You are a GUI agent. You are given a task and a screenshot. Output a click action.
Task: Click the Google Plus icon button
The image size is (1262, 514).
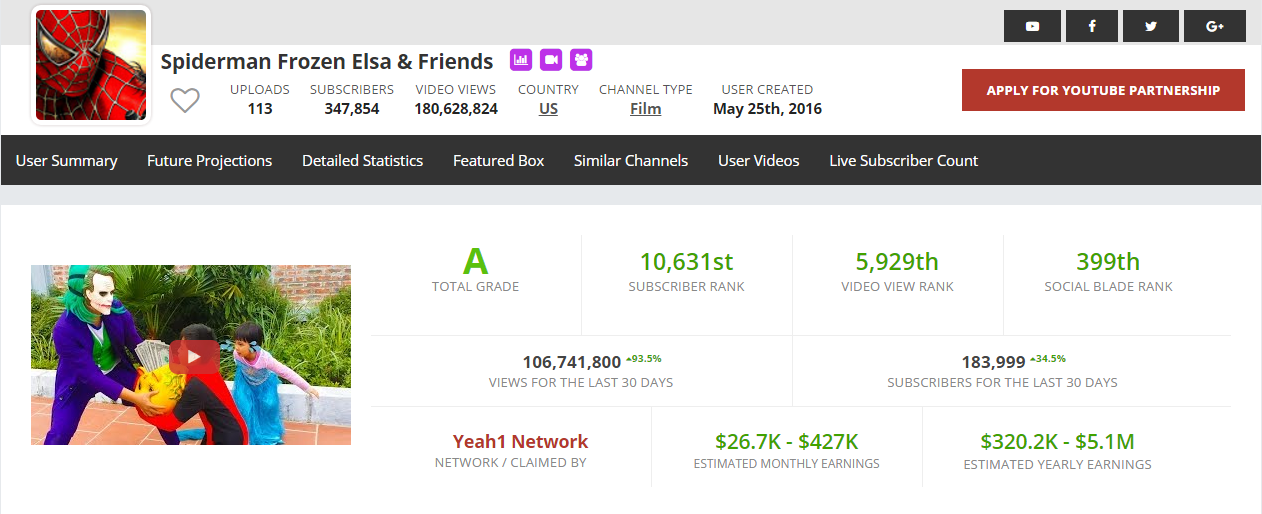tap(1214, 26)
